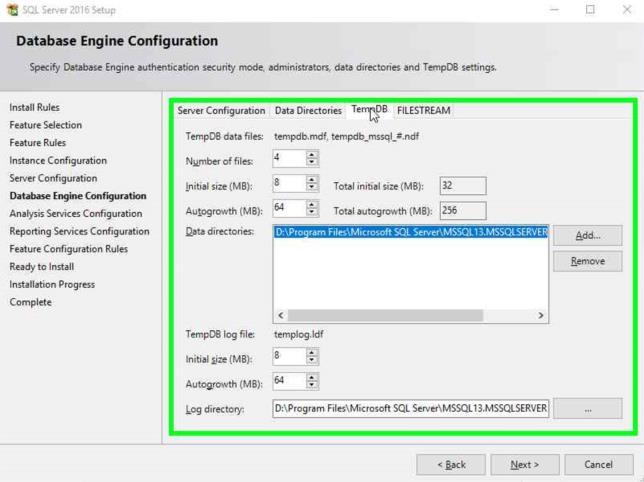Click Install Rules in the steps list
Screen dimensions: 644x482
(34, 108)
